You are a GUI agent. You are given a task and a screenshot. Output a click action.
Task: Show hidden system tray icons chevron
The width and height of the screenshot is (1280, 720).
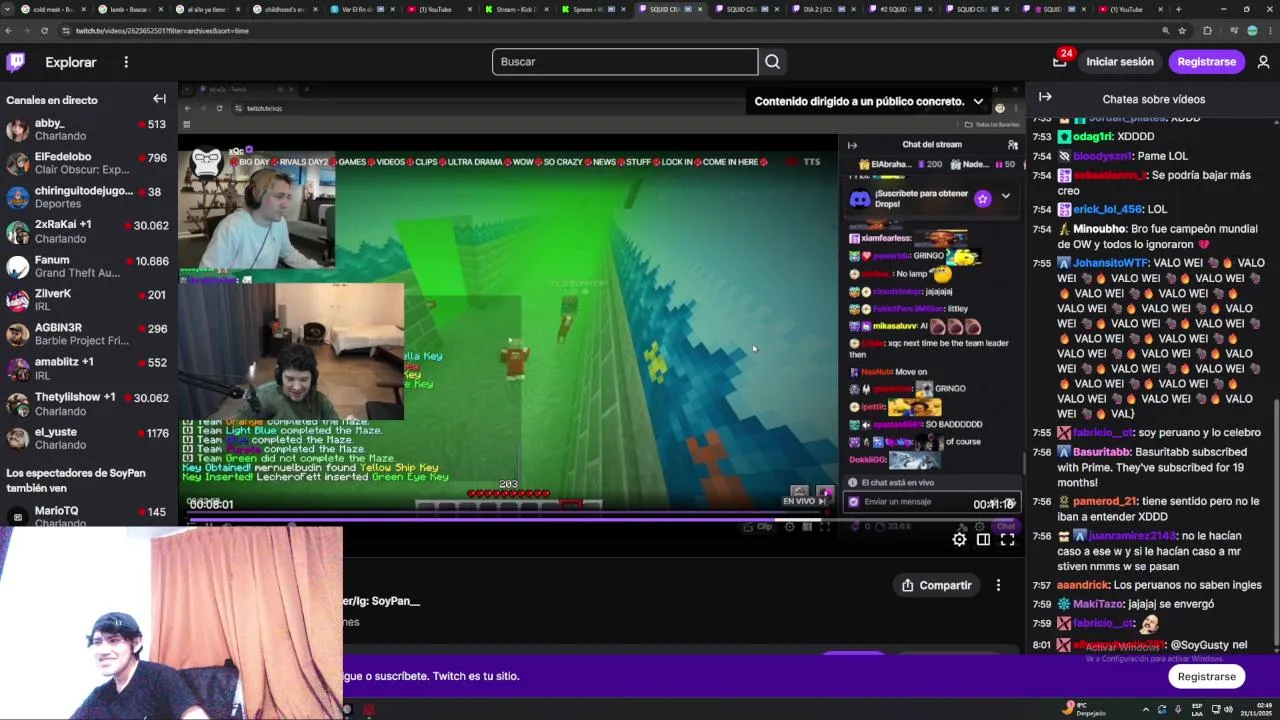tap(1146, 709)
